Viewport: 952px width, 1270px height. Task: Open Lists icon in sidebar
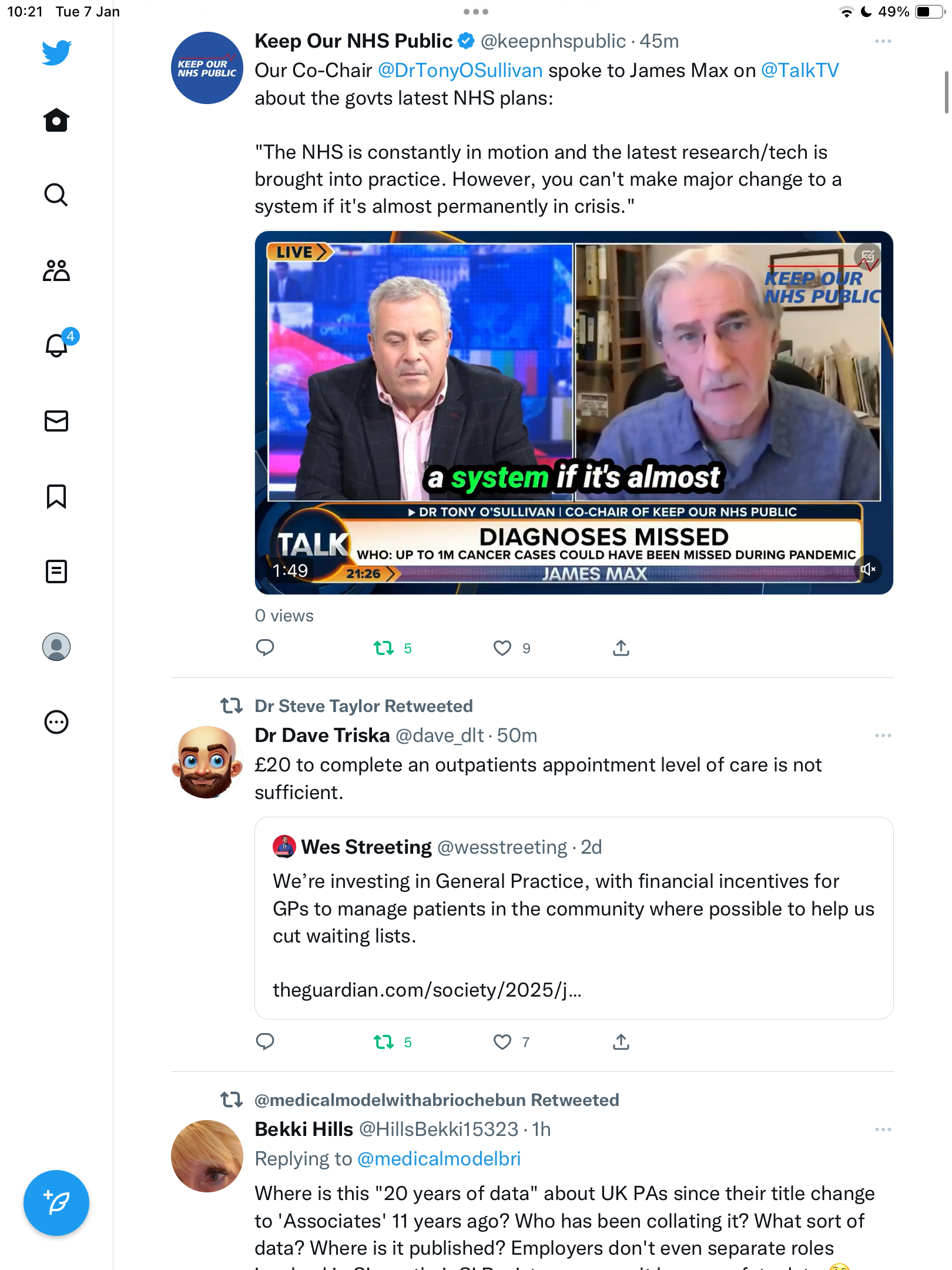(x=56, y=571)
